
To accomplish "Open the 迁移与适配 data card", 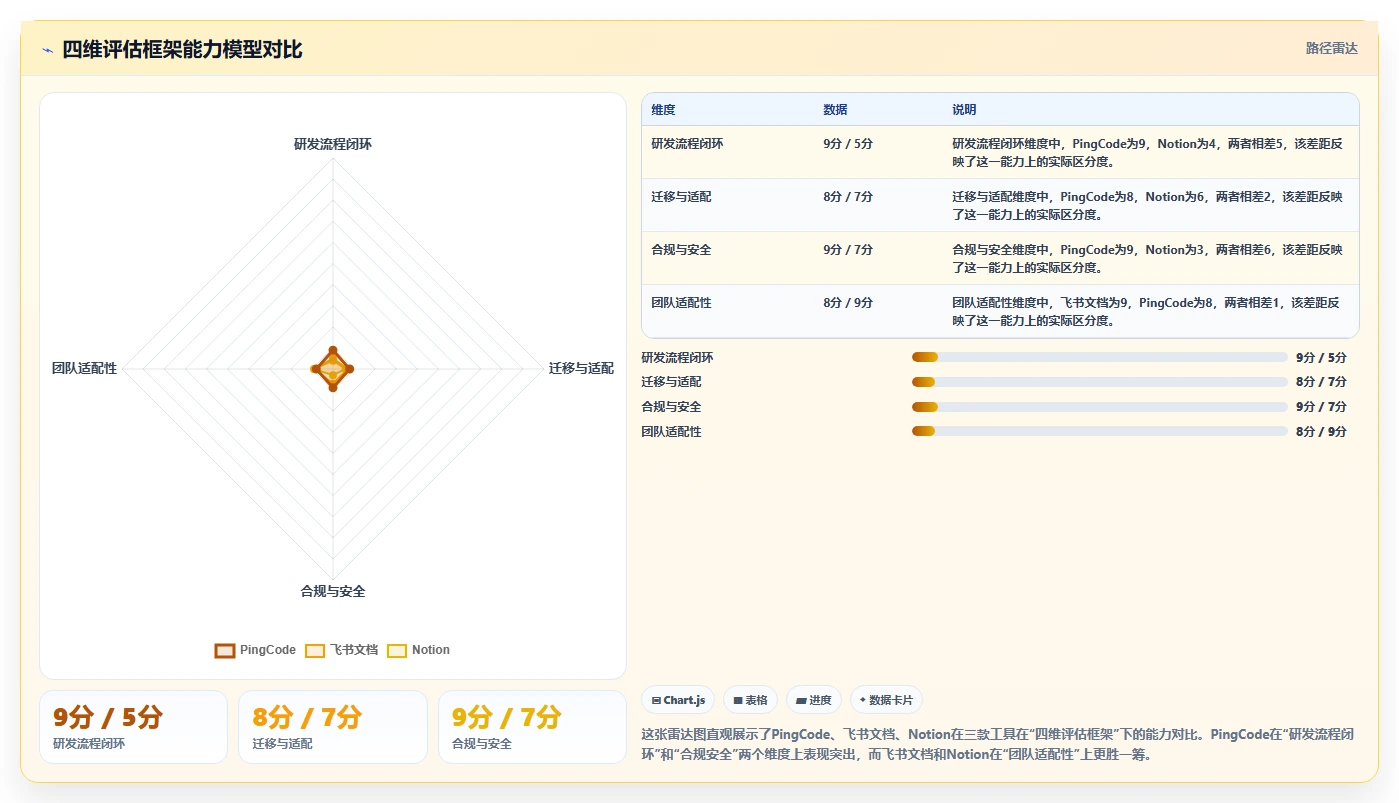I will click(x=333, y=727).
